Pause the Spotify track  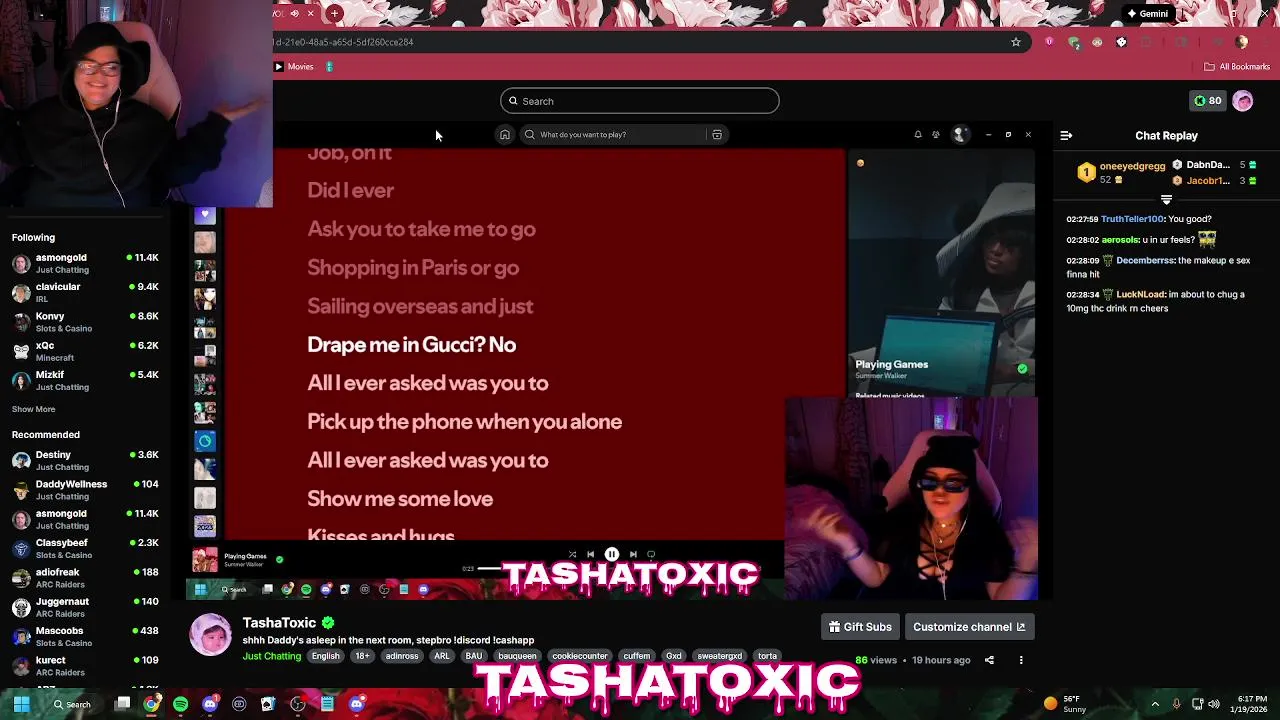point(612,554)
